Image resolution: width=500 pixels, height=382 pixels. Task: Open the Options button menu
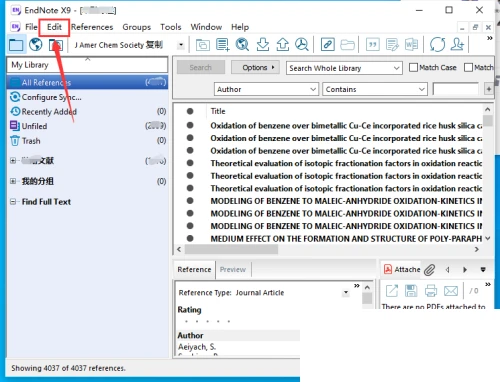click(255, 68)
